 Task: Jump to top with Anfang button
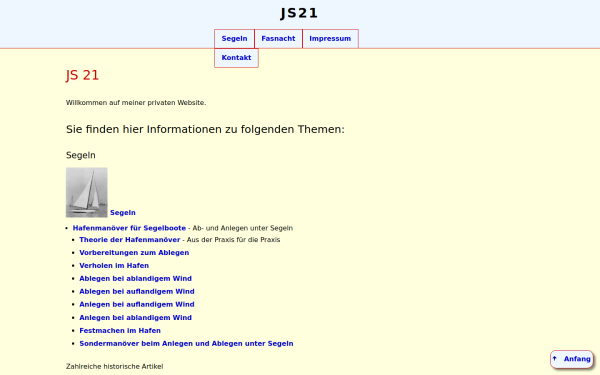click(x=572, y=359)
